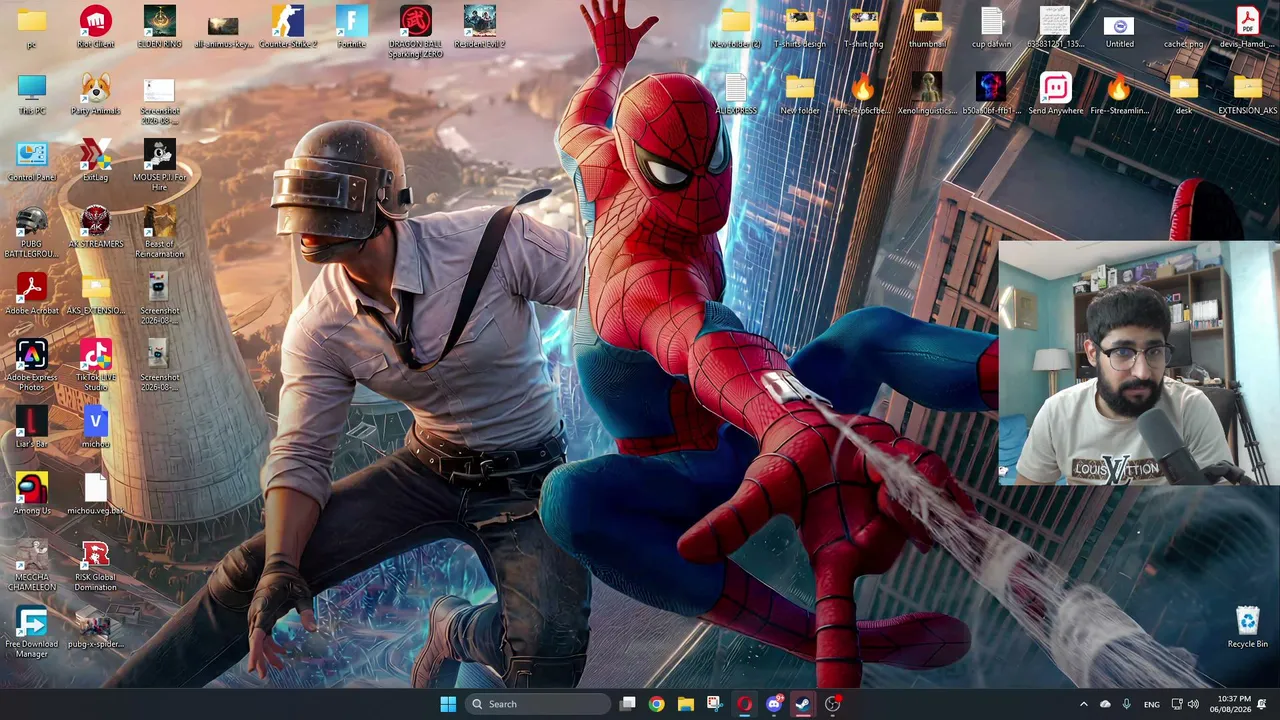
Task: Select the ELDEN RING desktop icon
Action: tap(159, 27)
